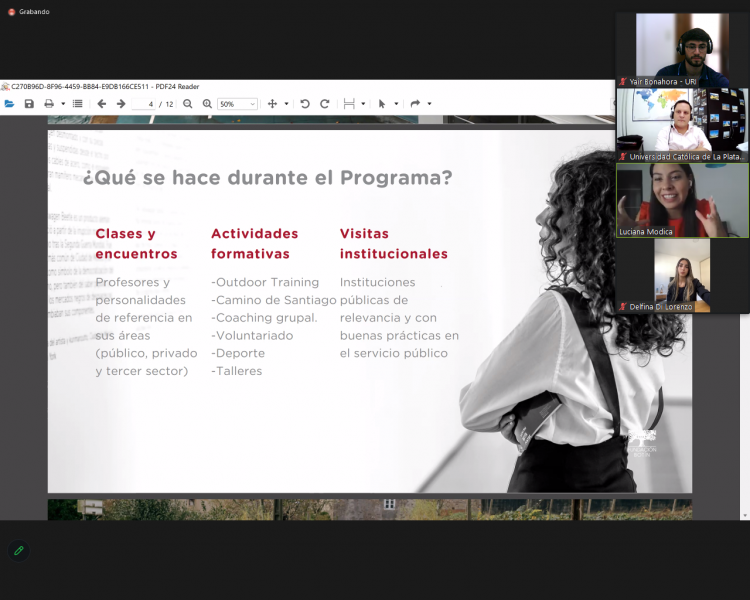Go to previous page arrow
Viewport: 750px width, 600px height.
(101, 104)
